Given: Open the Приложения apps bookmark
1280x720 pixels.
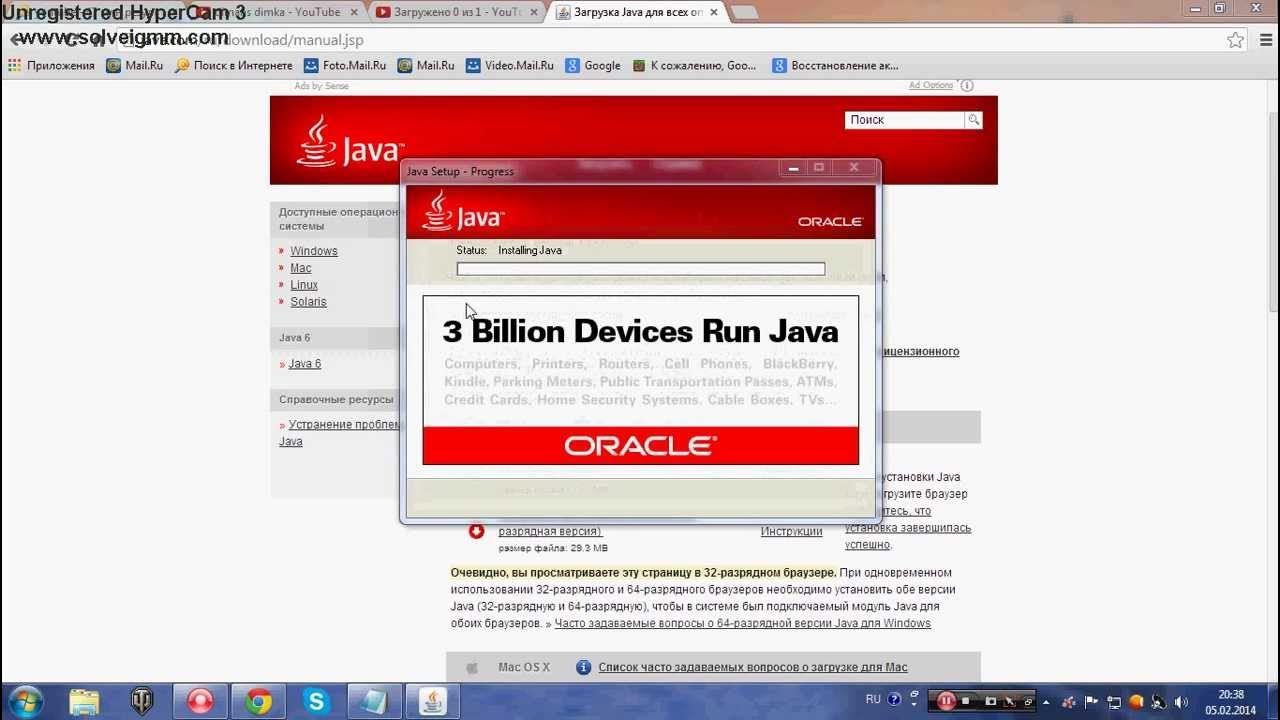Looking at the screenshot, I should (x=51, y=66).
